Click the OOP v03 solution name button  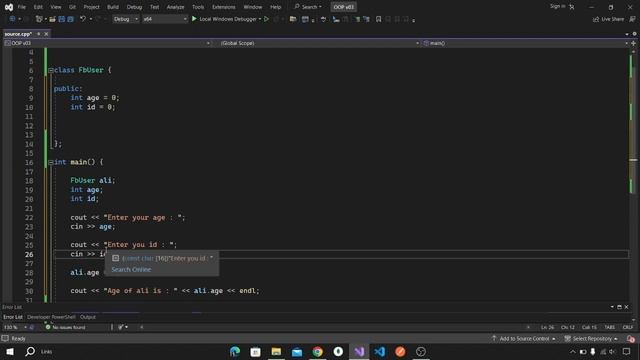[x=343, y=7]
